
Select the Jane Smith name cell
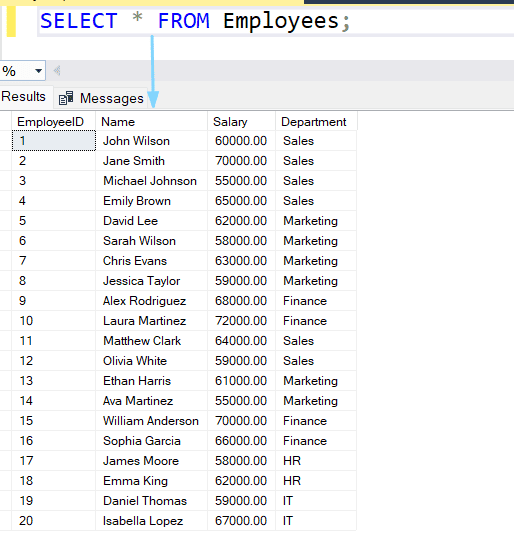point(152,161)
